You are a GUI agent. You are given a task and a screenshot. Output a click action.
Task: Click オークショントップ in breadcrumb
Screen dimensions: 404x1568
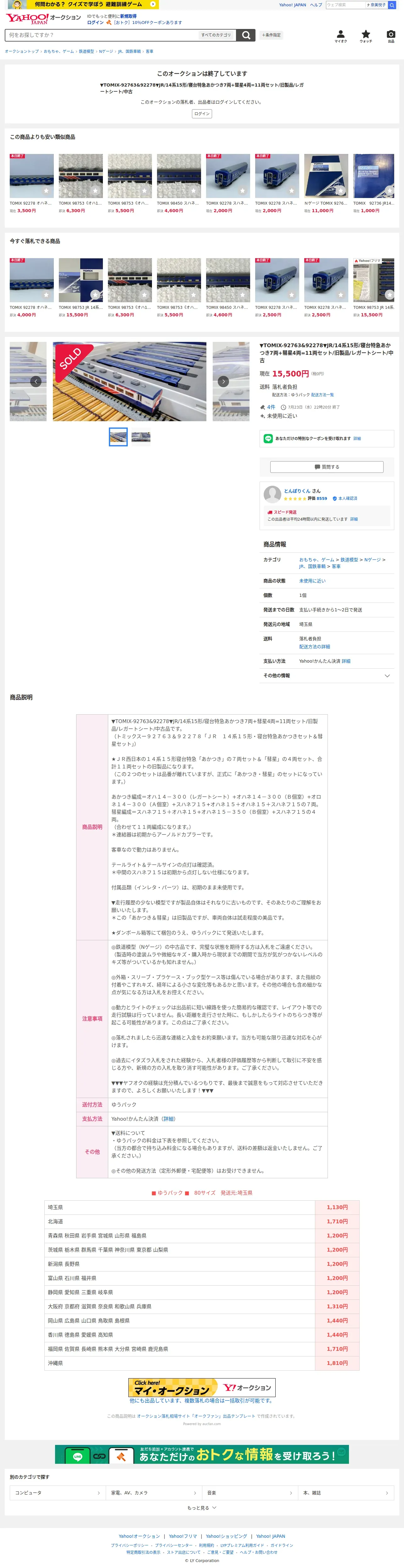coord(22,52)
